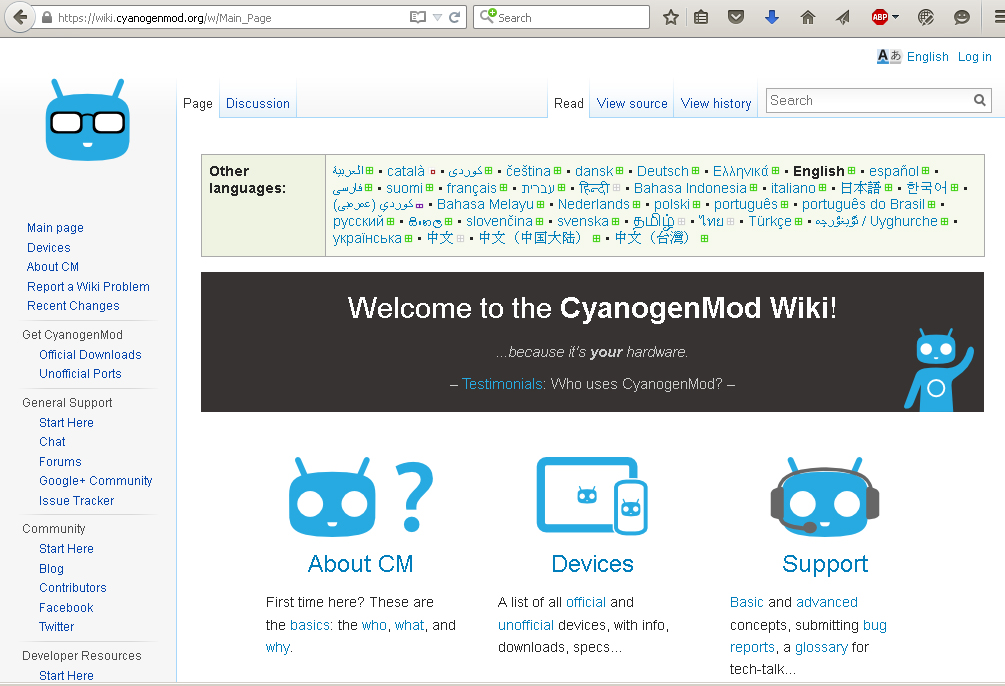The width and height of the screenshot is (1005, 686).
Task: Expand the Adblock Plus dropdown arrow
Action: (895, 17)
